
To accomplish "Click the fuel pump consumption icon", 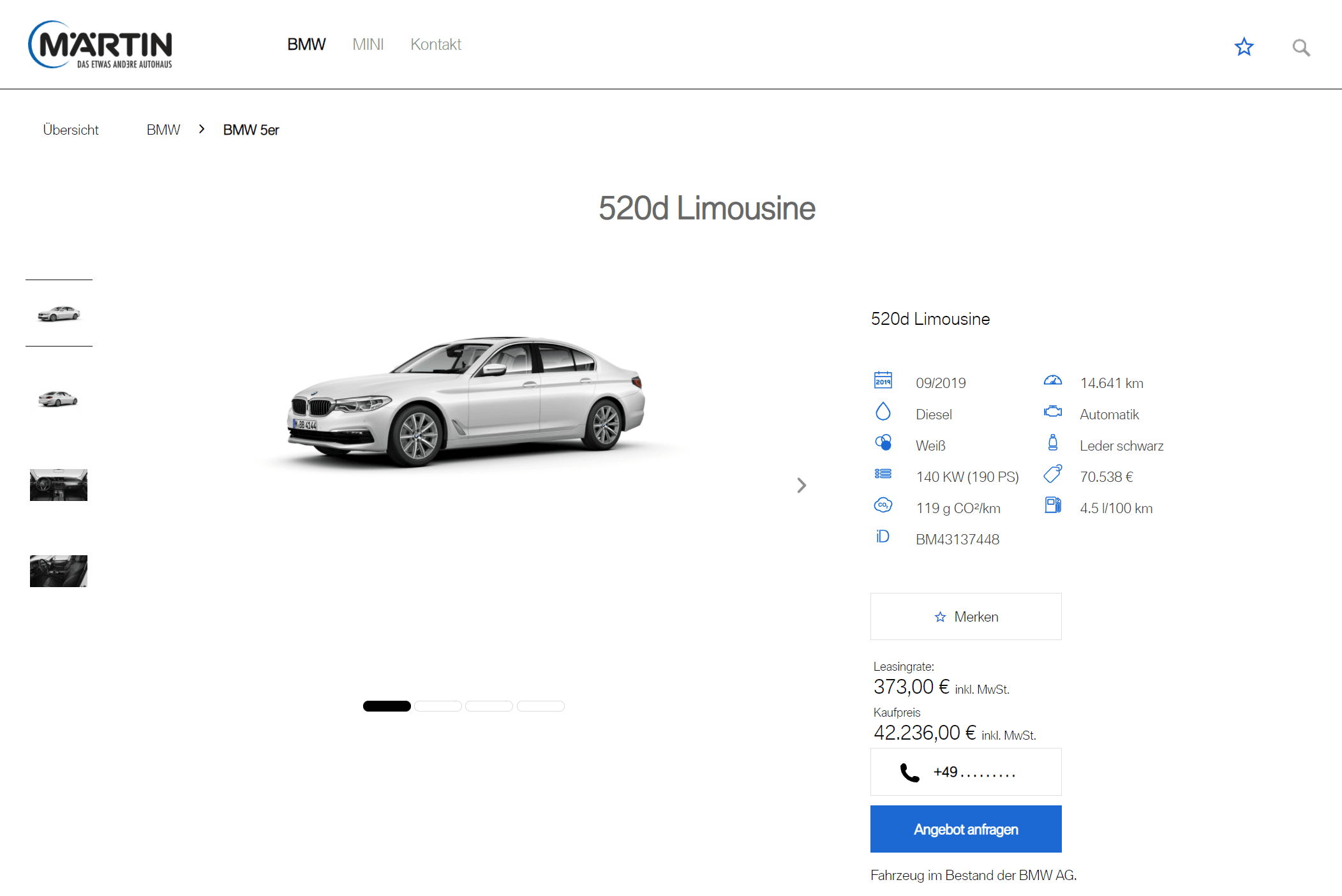I will pyautogui.click(x=1053, y=505).
